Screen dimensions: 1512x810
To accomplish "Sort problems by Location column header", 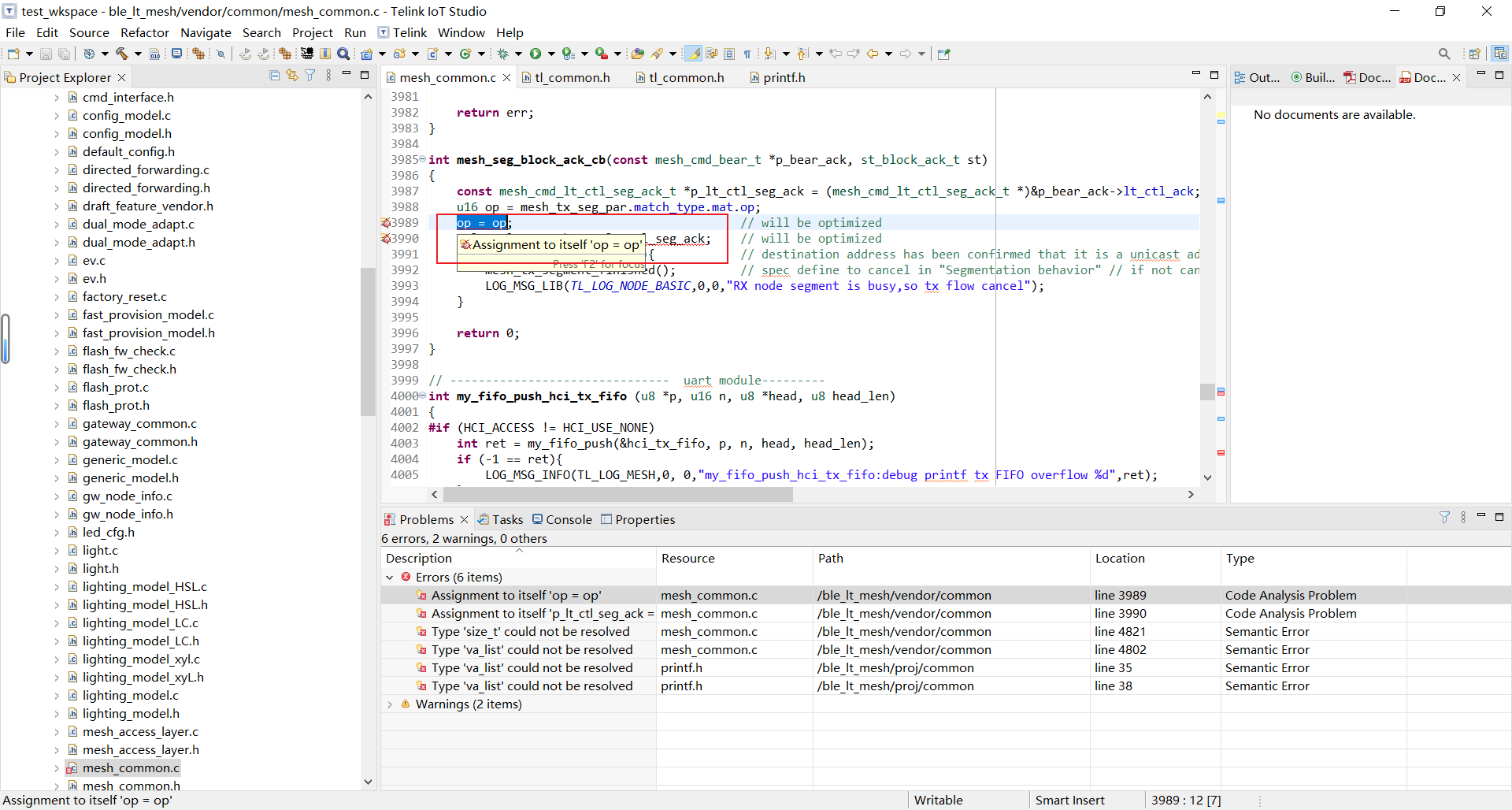I will (1154, 558).
